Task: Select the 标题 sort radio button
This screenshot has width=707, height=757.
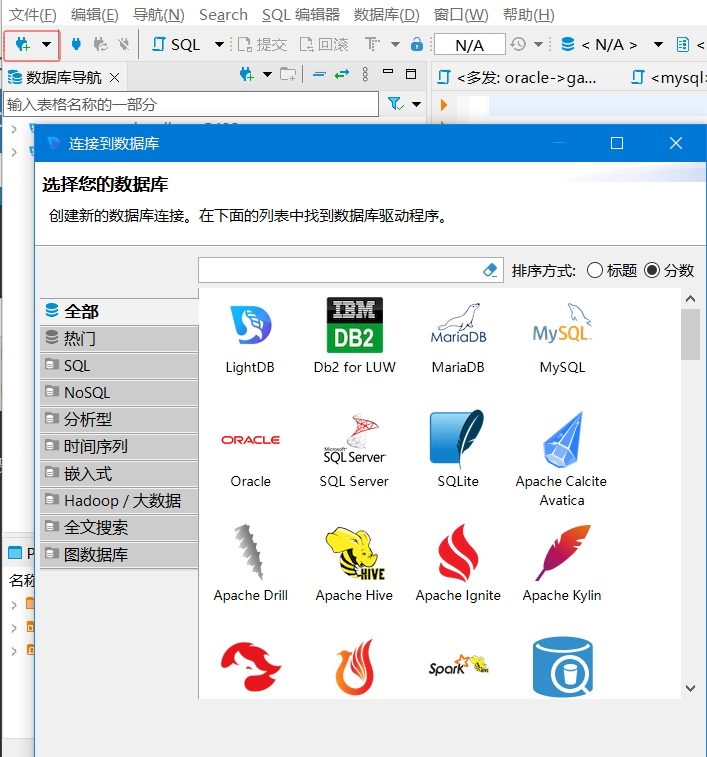Action: click(595, 270)
